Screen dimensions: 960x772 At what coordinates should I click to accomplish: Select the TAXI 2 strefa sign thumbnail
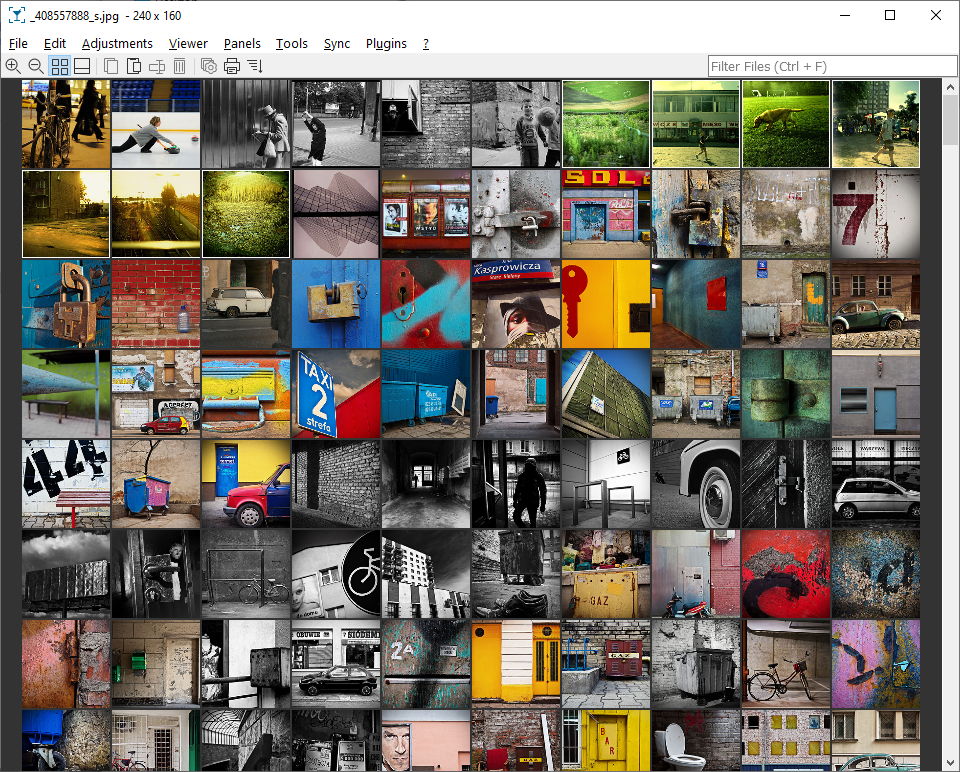click(x=335, y=393)
